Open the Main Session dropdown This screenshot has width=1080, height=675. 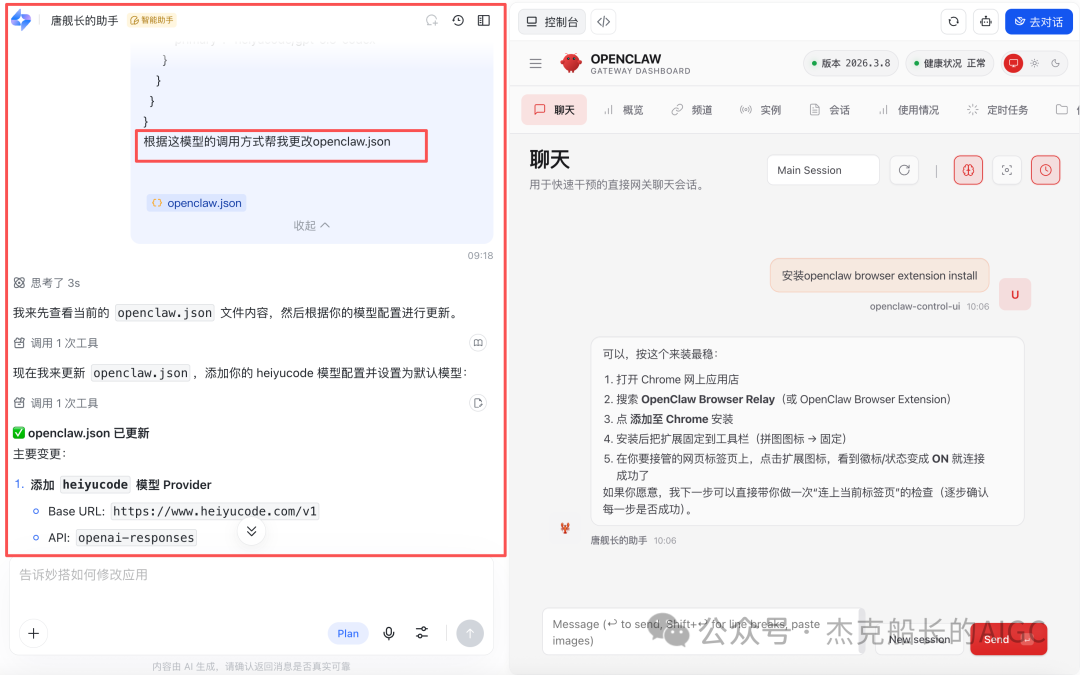(x=823, y=170)
